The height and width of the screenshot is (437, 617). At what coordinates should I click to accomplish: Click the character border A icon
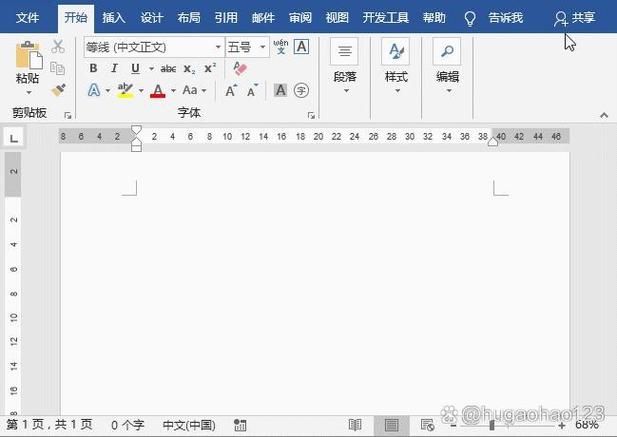301,47
